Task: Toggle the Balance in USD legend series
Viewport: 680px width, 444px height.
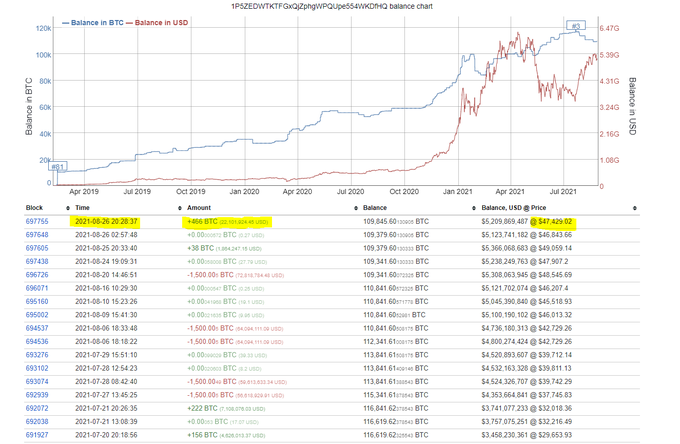Action: [x=163, y=21]
